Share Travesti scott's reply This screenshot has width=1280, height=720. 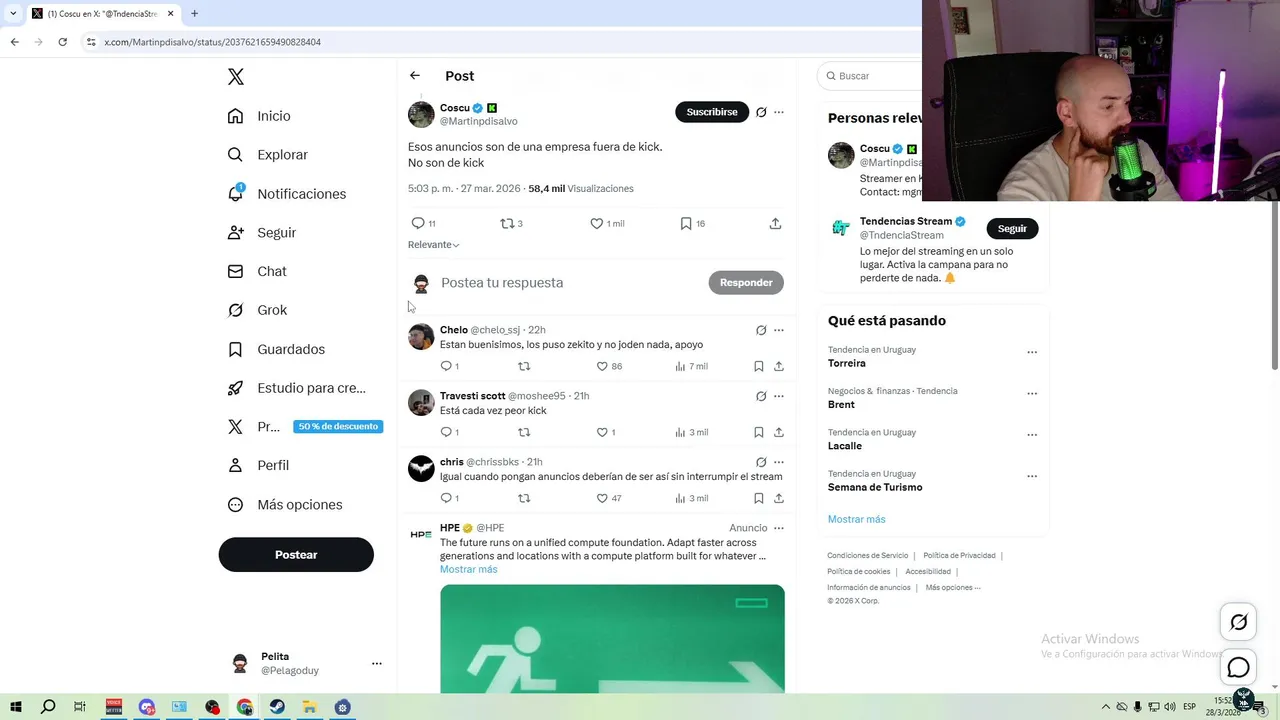[779, 432]
